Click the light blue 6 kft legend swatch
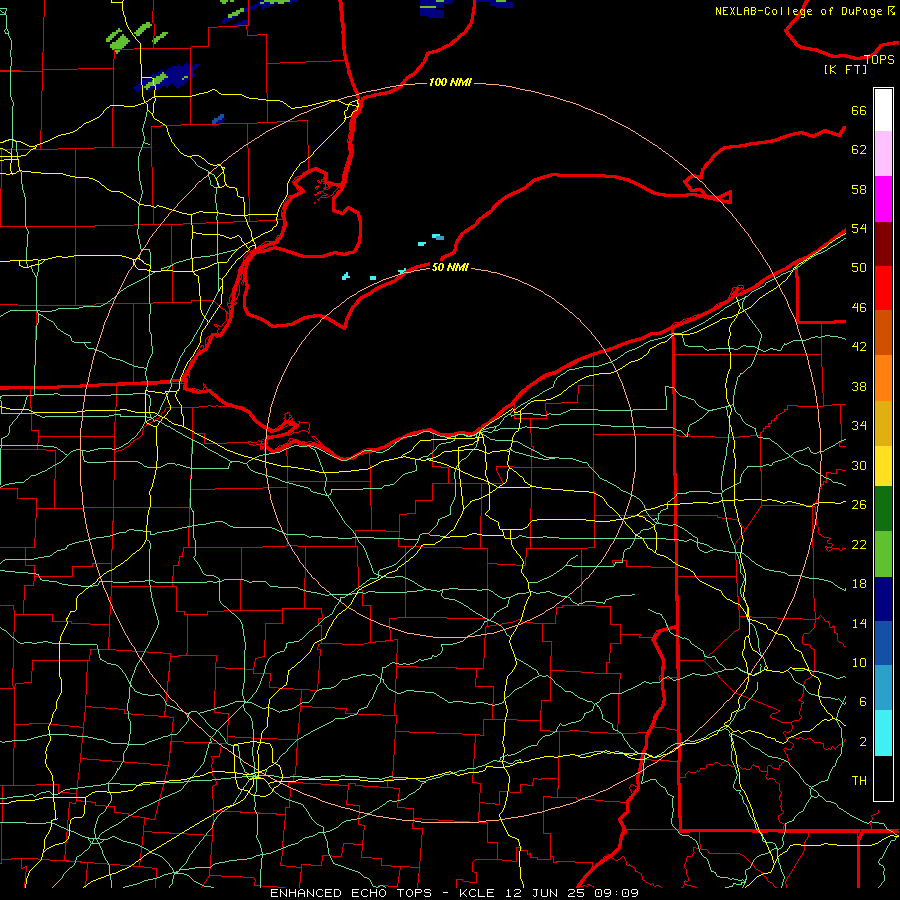 click(883, 688)
